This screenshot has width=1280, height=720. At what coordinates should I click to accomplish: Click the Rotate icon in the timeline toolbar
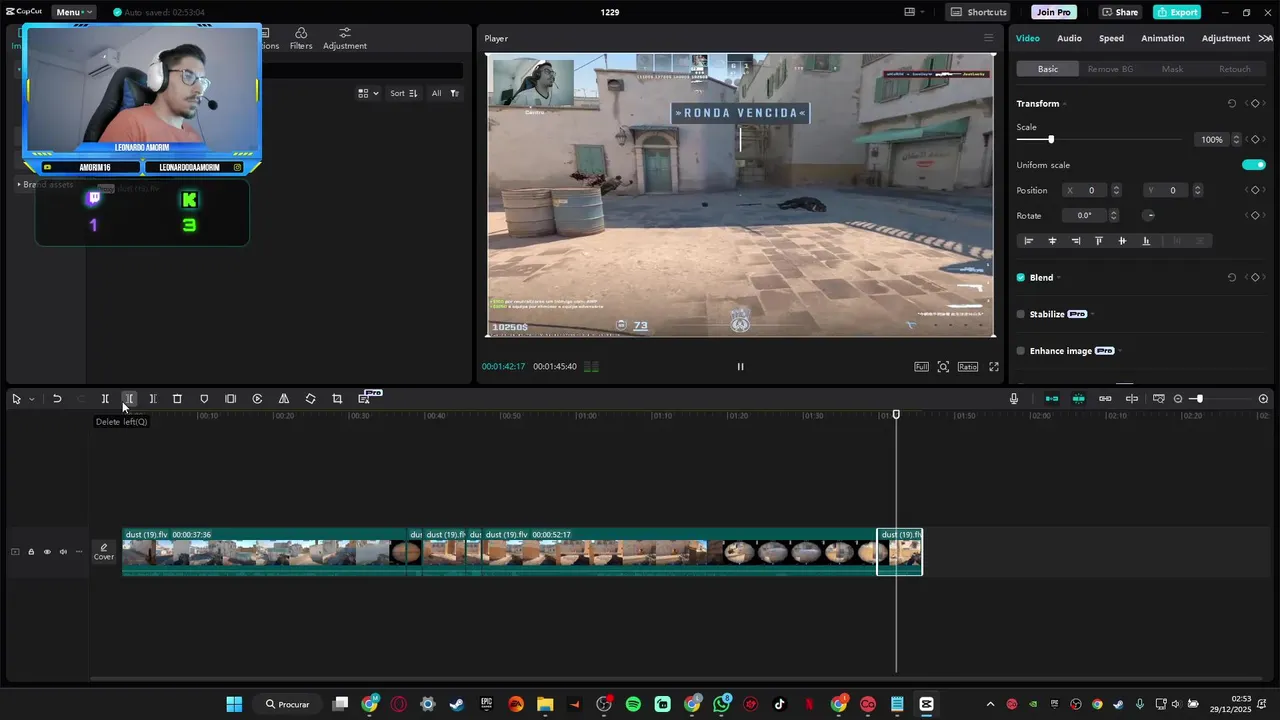click(x=310, y=399)
